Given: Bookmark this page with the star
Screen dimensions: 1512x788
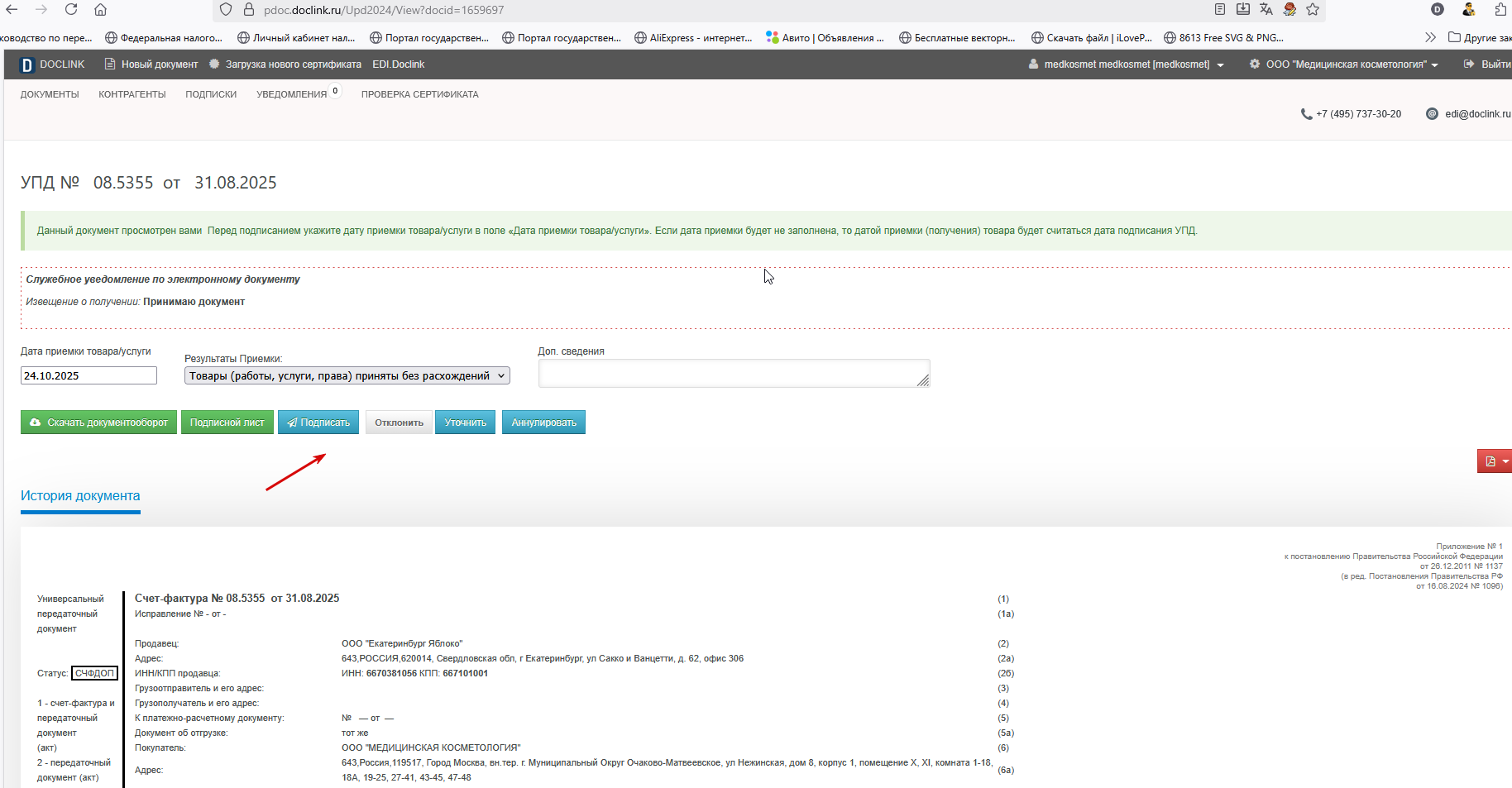Looking at the screenshot, I should coord(1313,9).
